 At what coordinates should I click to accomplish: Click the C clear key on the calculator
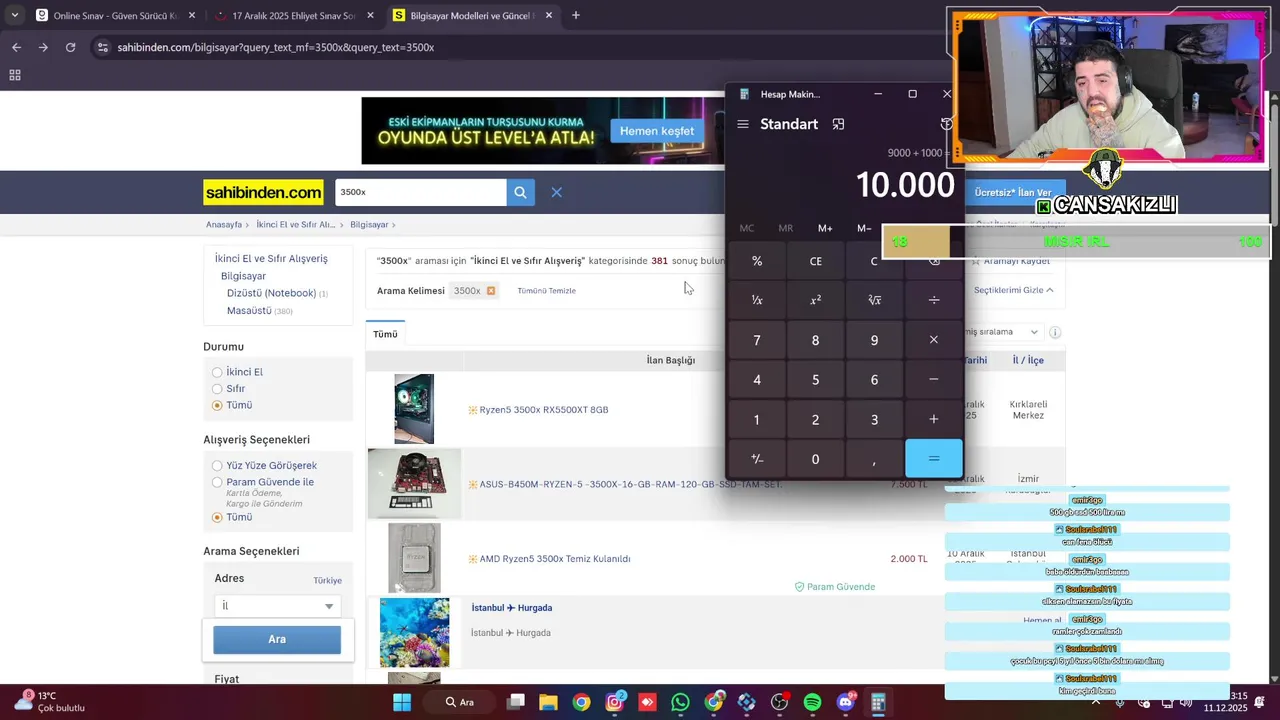874,261
